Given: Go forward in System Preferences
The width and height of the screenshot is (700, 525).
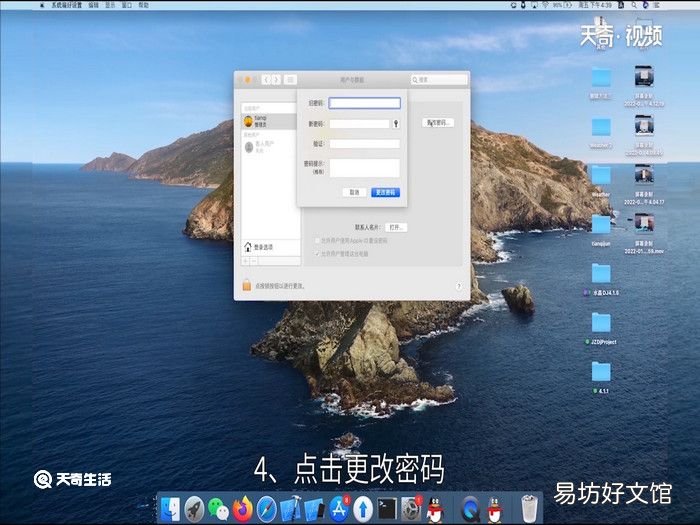Looking at the screenshot, I should [276, 80].
